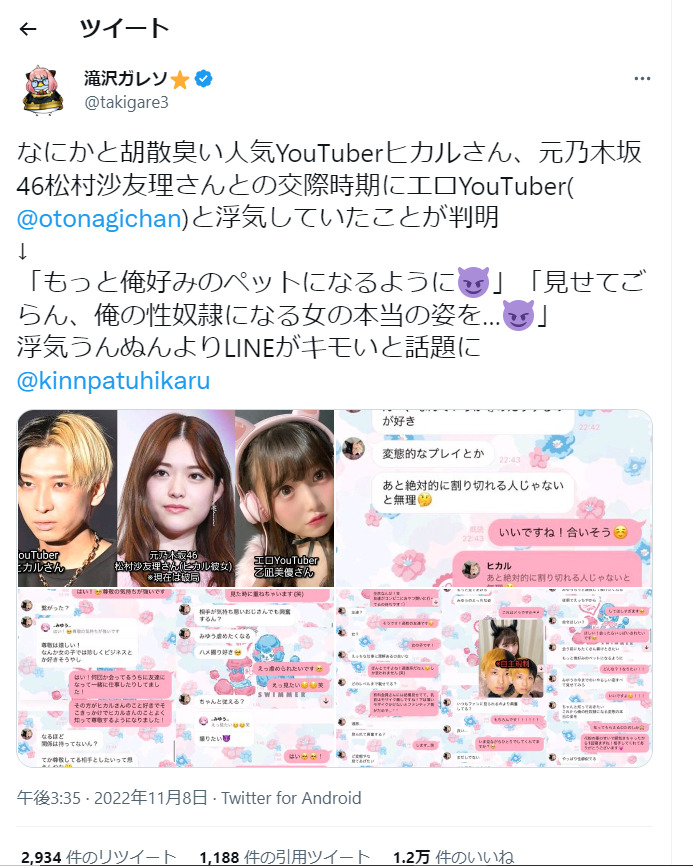Open the three-portrait collage image
Image resolution: width=693 pixels, height=866 pixels.
coord(176,498)
